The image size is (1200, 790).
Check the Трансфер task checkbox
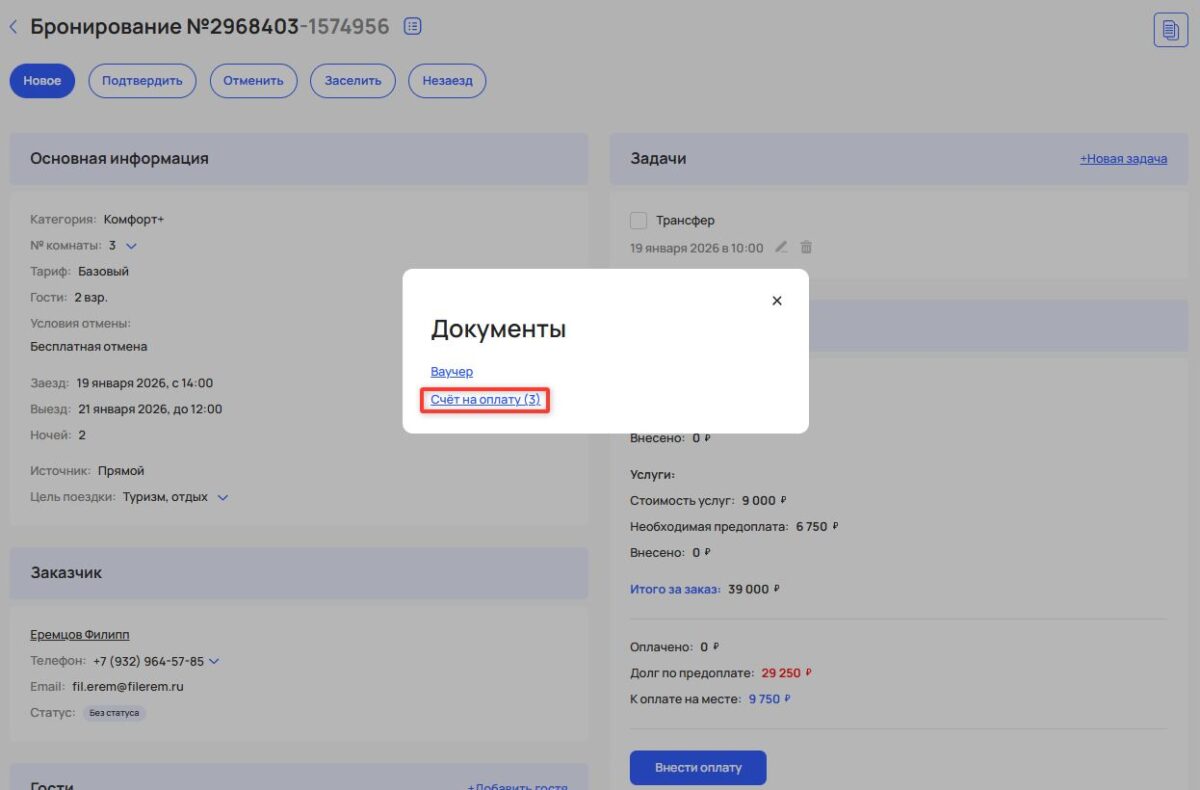tap(637, 219)
